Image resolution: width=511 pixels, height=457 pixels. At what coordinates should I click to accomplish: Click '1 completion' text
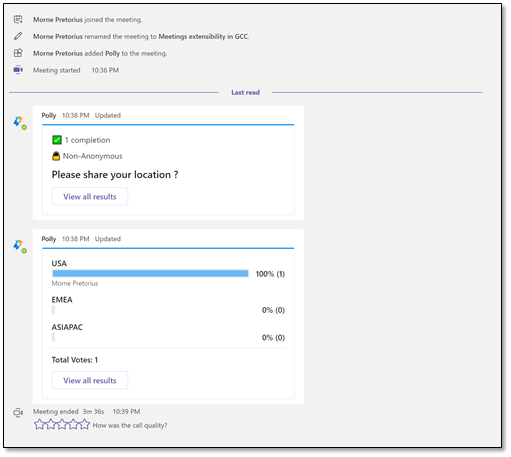tap(87, 140)
